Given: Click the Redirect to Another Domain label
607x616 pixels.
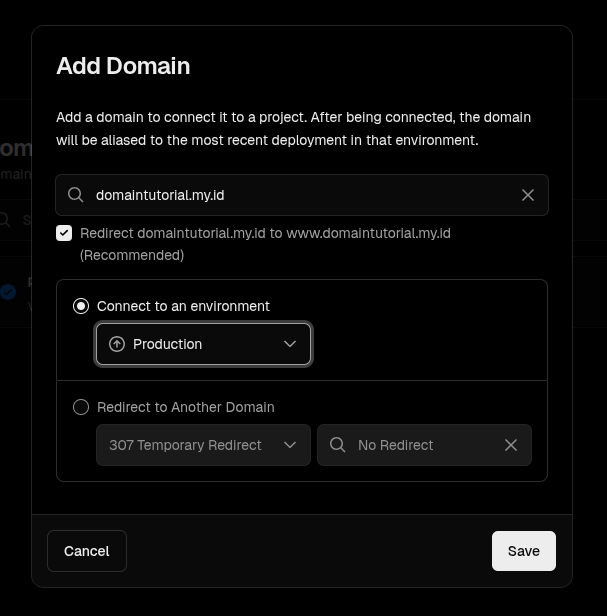Looking at the screenshot, I should pos(185,407).
